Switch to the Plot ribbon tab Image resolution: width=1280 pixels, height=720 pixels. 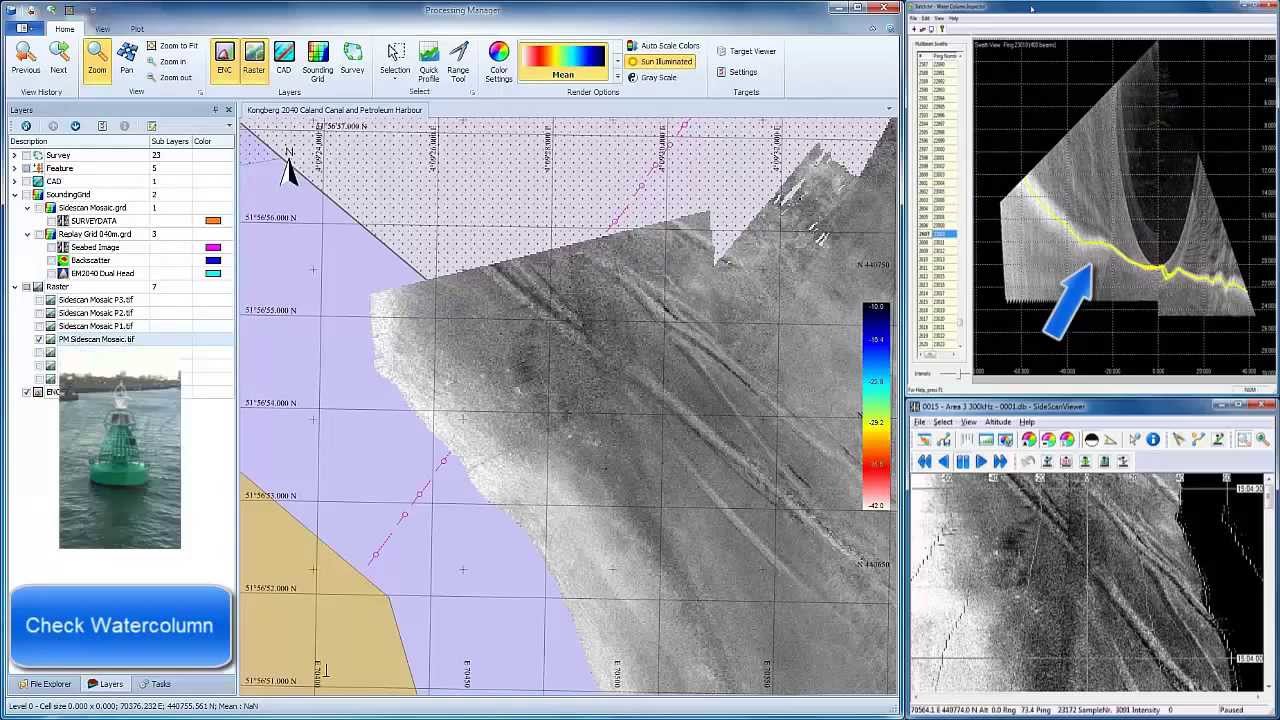[137, 29]
